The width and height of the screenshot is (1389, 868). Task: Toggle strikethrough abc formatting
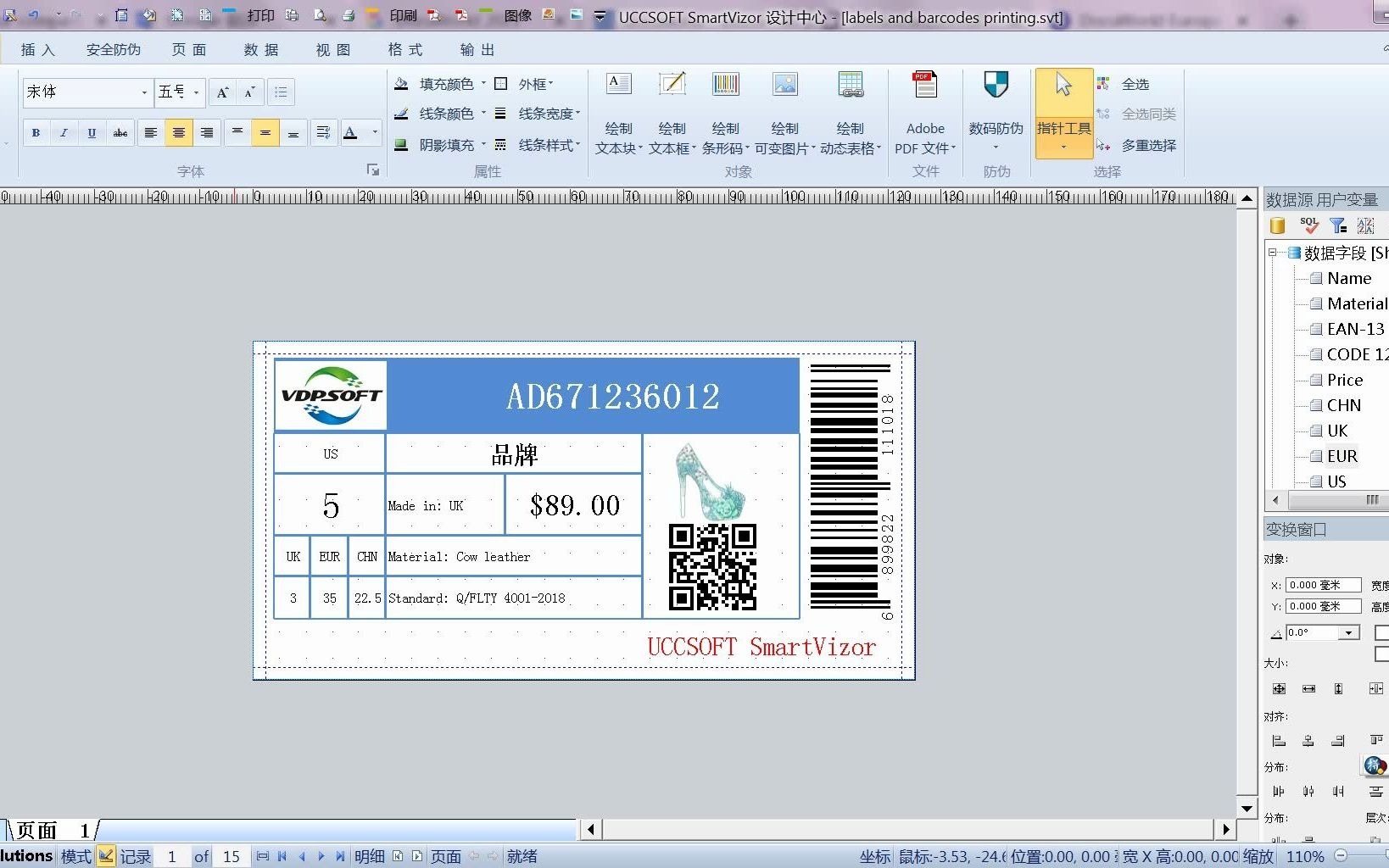point(120,132)
